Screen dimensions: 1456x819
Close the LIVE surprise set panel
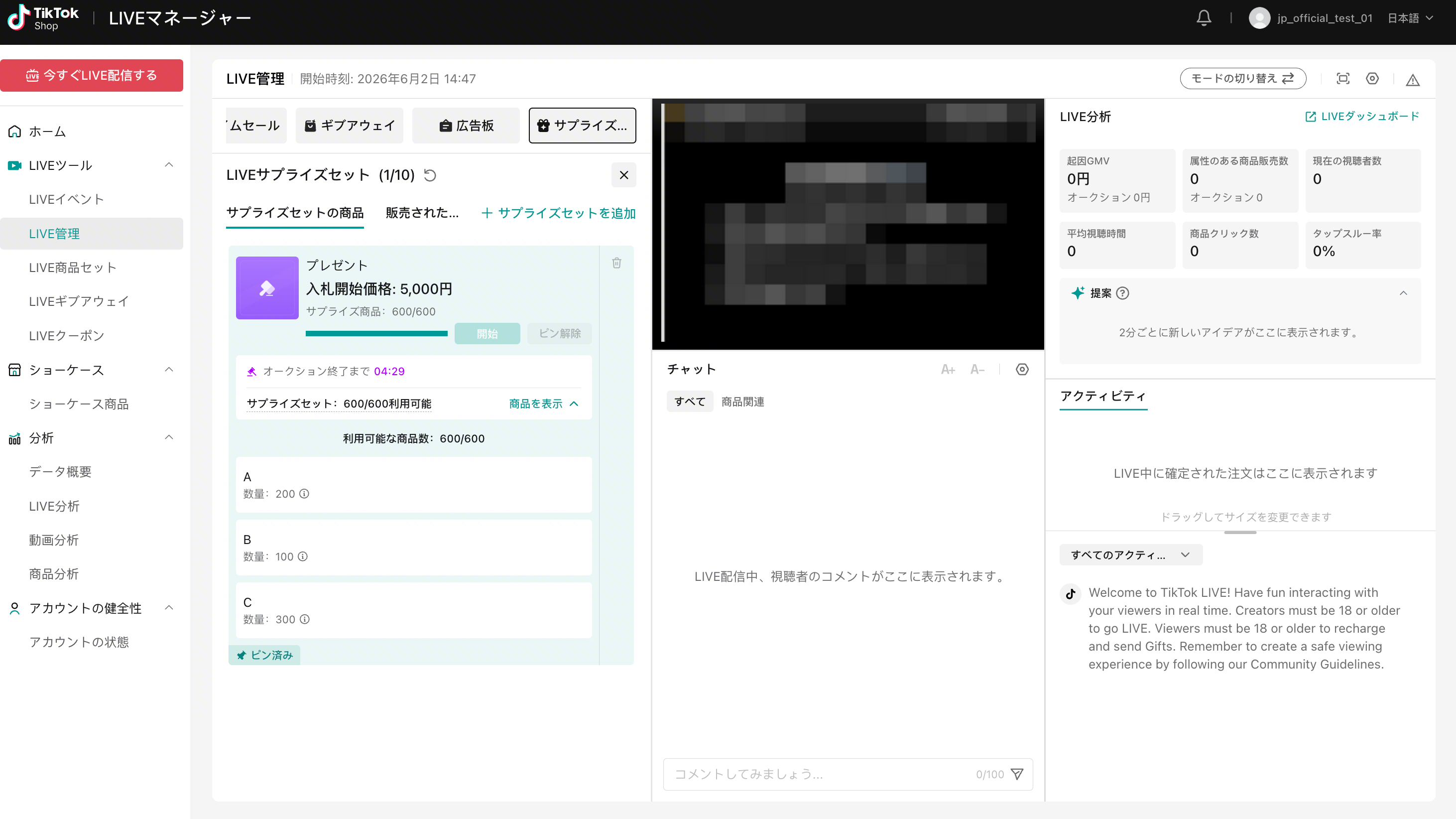(x=623, y=175)
